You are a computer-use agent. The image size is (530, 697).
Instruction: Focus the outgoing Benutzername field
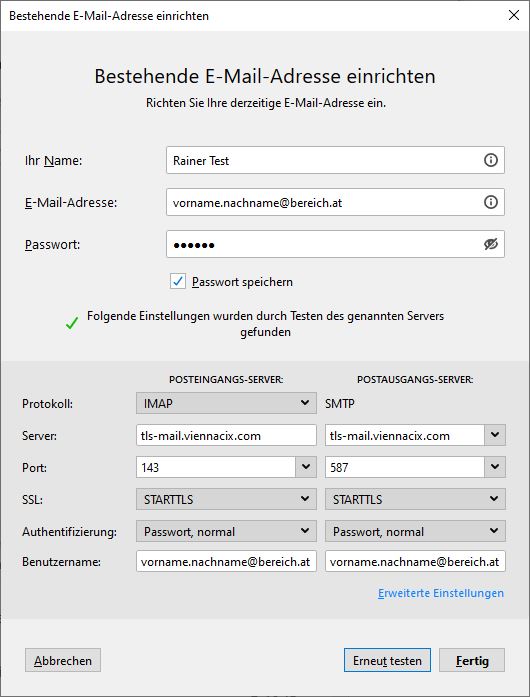pos(415,562)
